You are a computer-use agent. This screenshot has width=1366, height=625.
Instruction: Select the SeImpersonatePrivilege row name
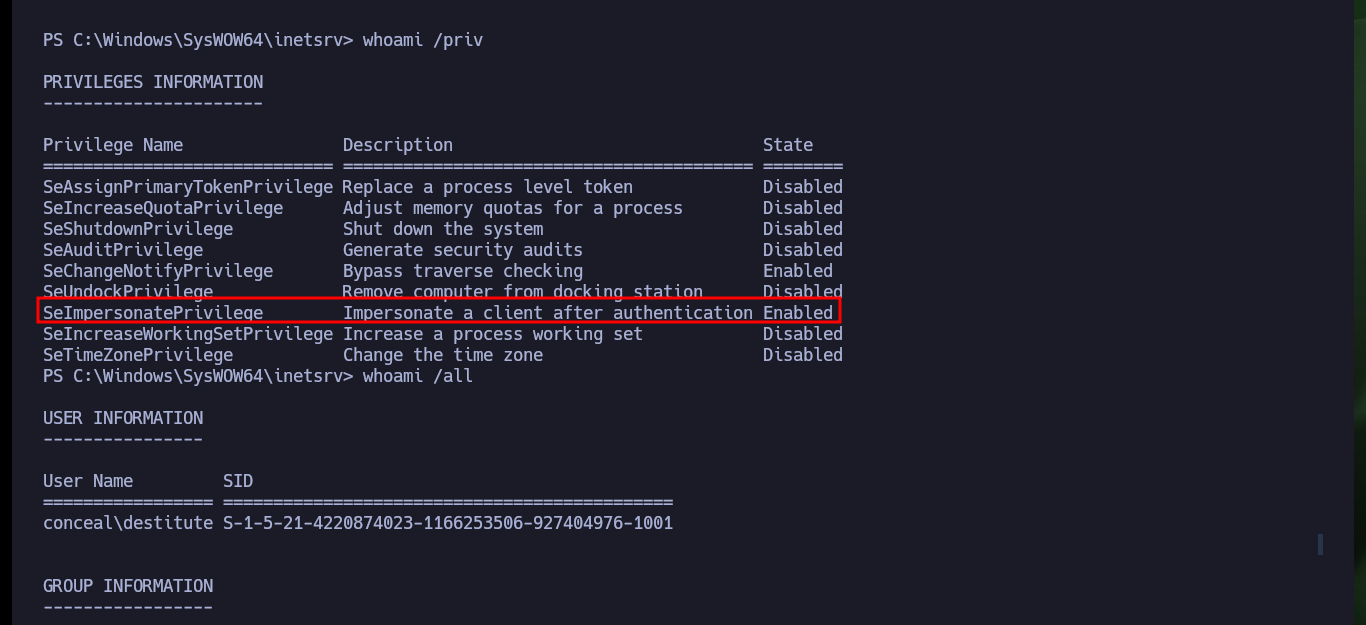click(x=153, y=313)
